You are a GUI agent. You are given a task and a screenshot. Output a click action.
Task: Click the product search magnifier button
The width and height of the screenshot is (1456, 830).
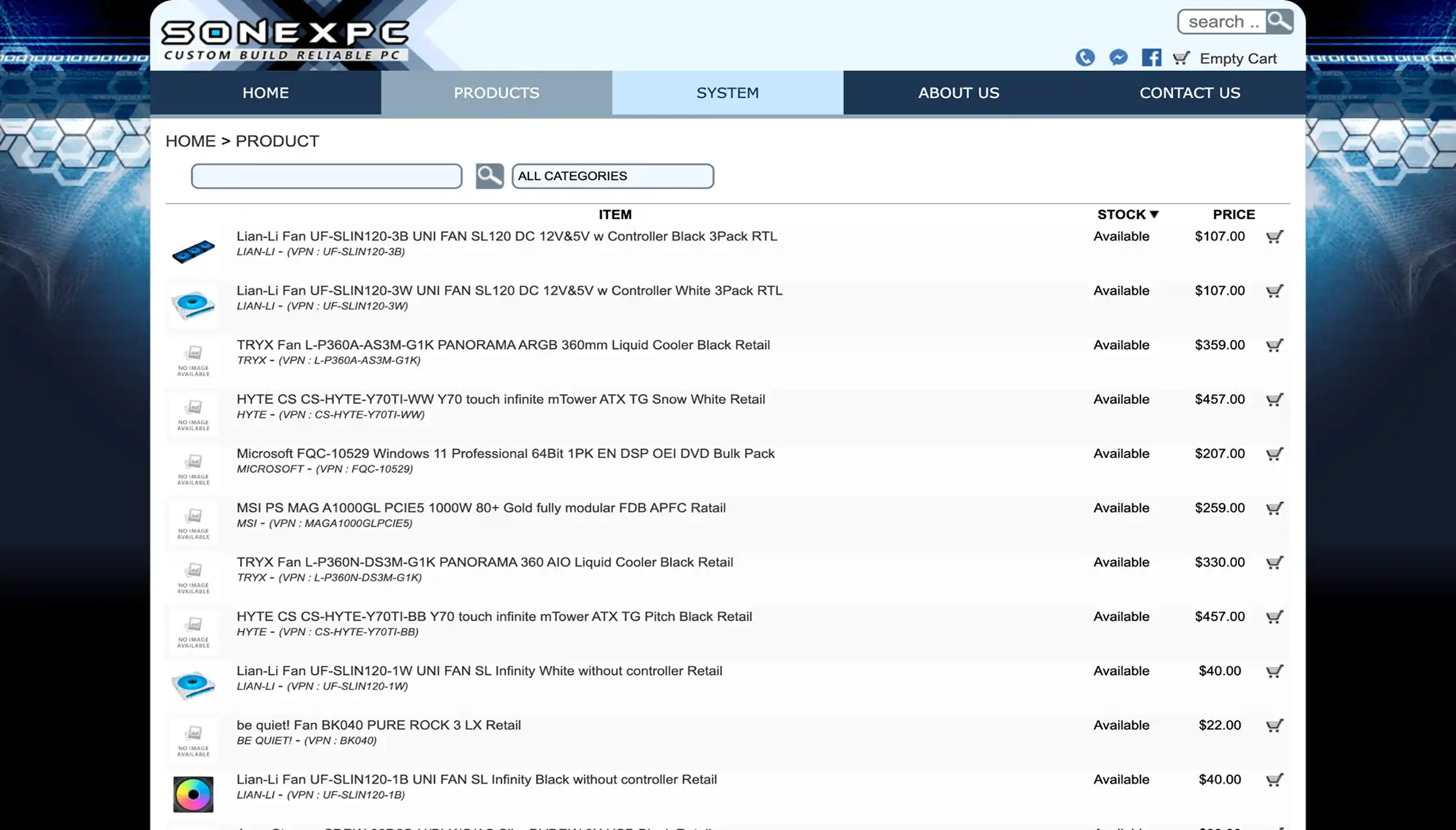tap(489, 176)
